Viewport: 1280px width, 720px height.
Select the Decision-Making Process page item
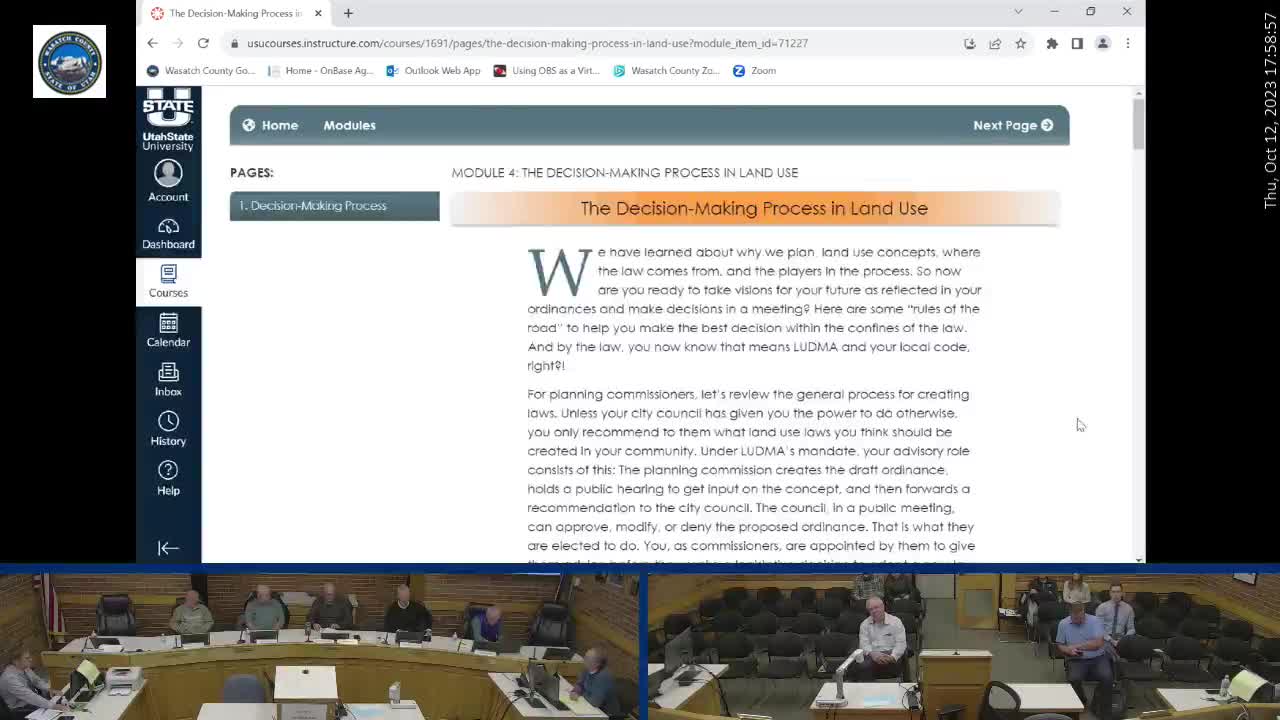tap(334, 205)
